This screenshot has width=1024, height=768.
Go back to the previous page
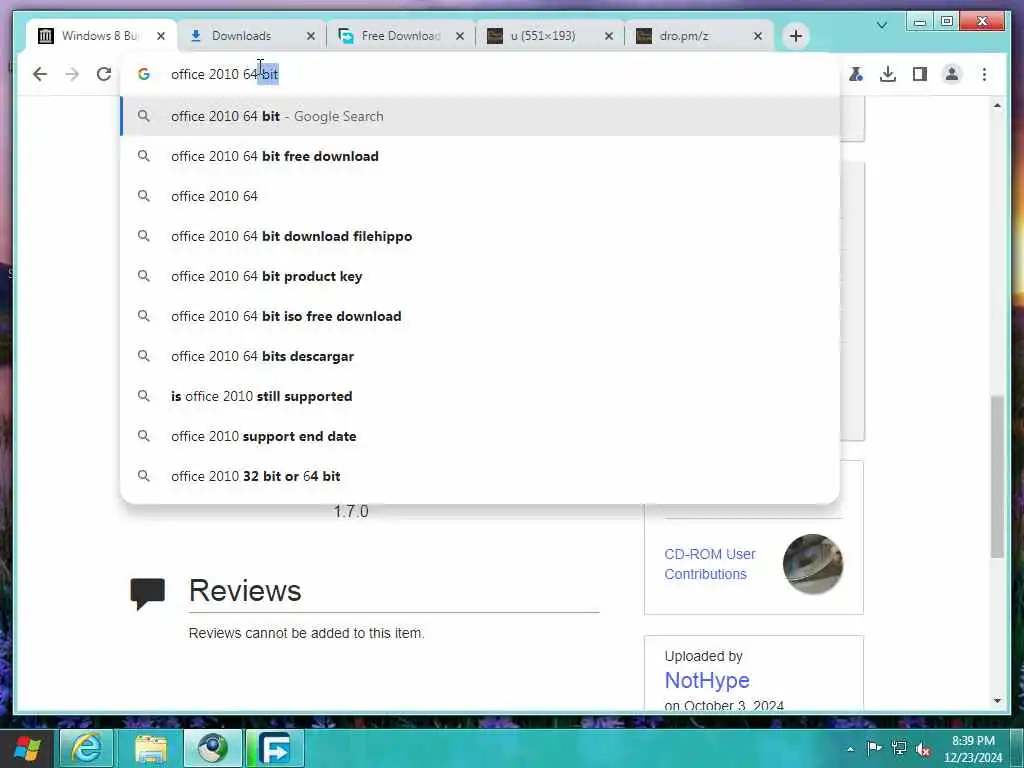[40, 74]
